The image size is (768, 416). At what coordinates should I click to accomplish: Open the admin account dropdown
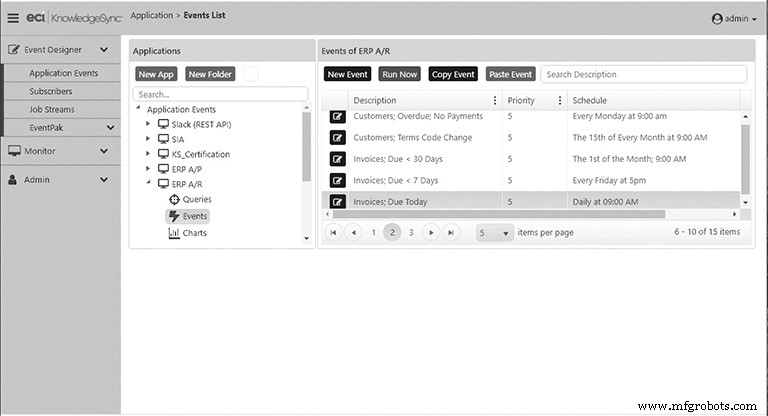754,19
